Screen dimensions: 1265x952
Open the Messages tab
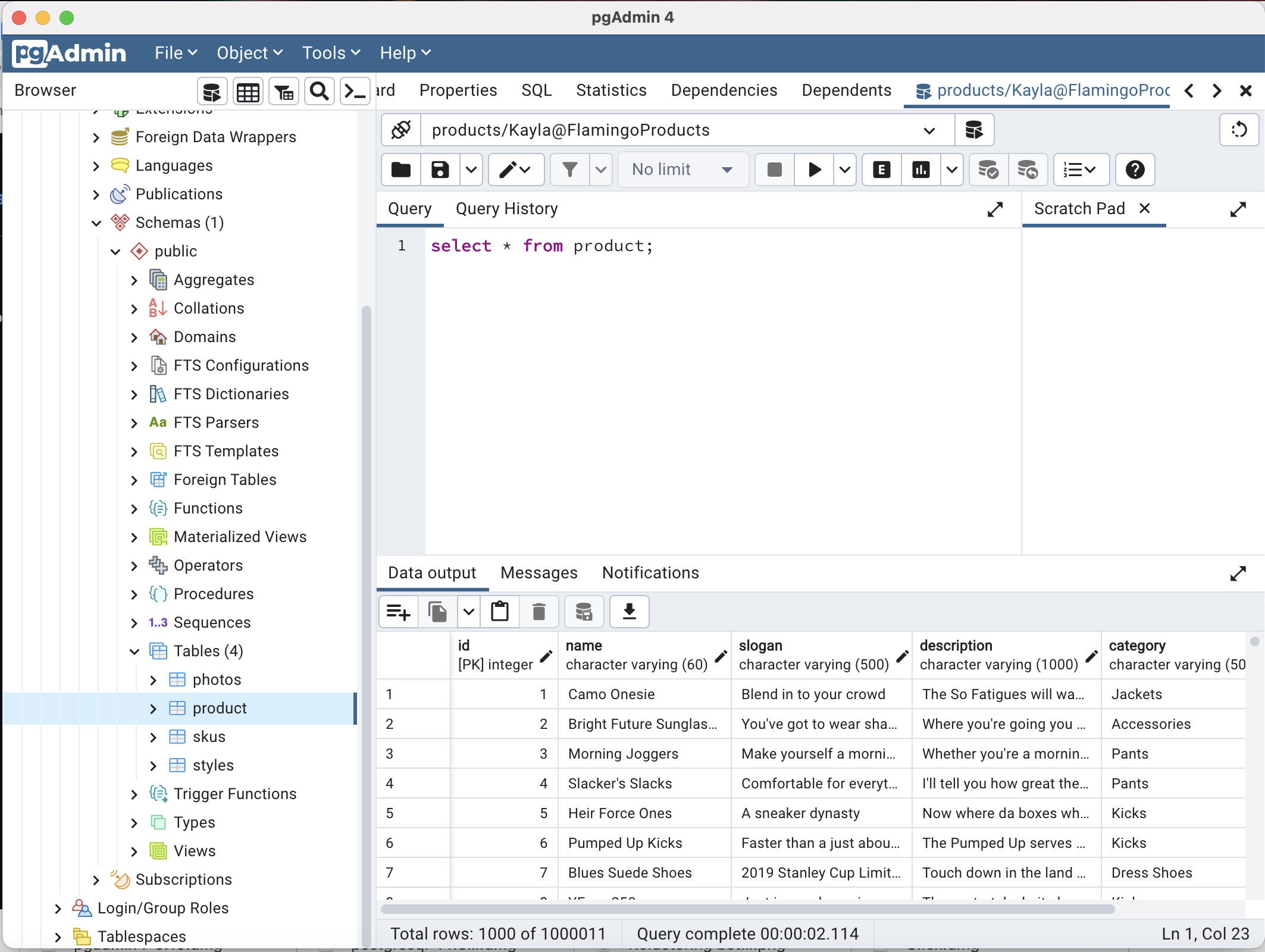coord(538,573)
